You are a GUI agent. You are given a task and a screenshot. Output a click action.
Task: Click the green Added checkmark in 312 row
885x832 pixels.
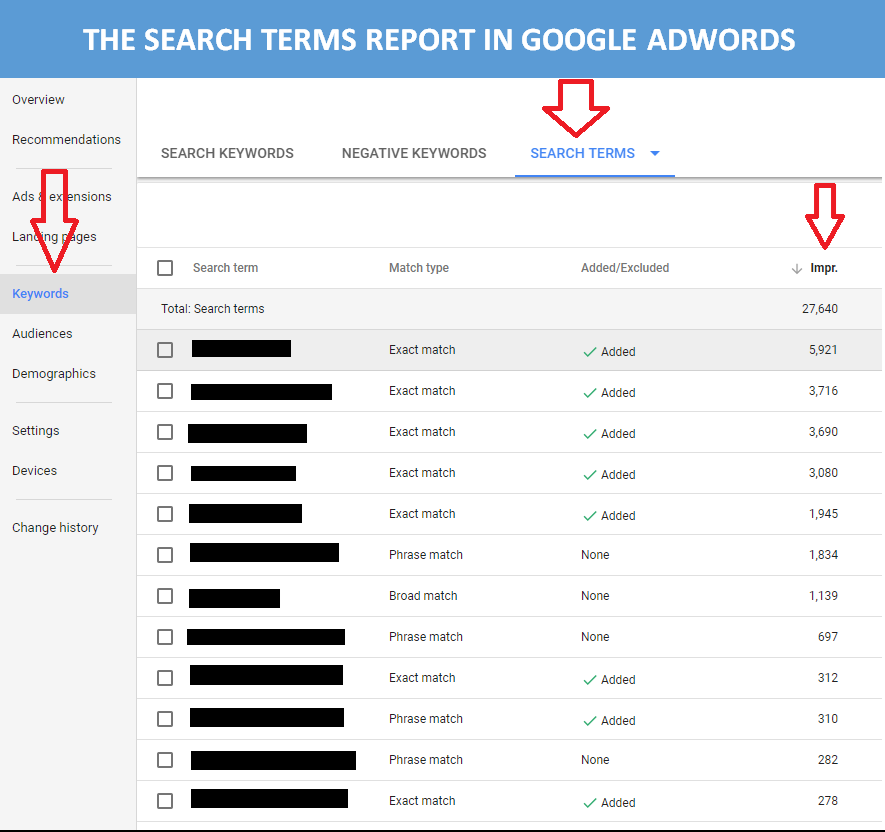[x=590, y=680]
